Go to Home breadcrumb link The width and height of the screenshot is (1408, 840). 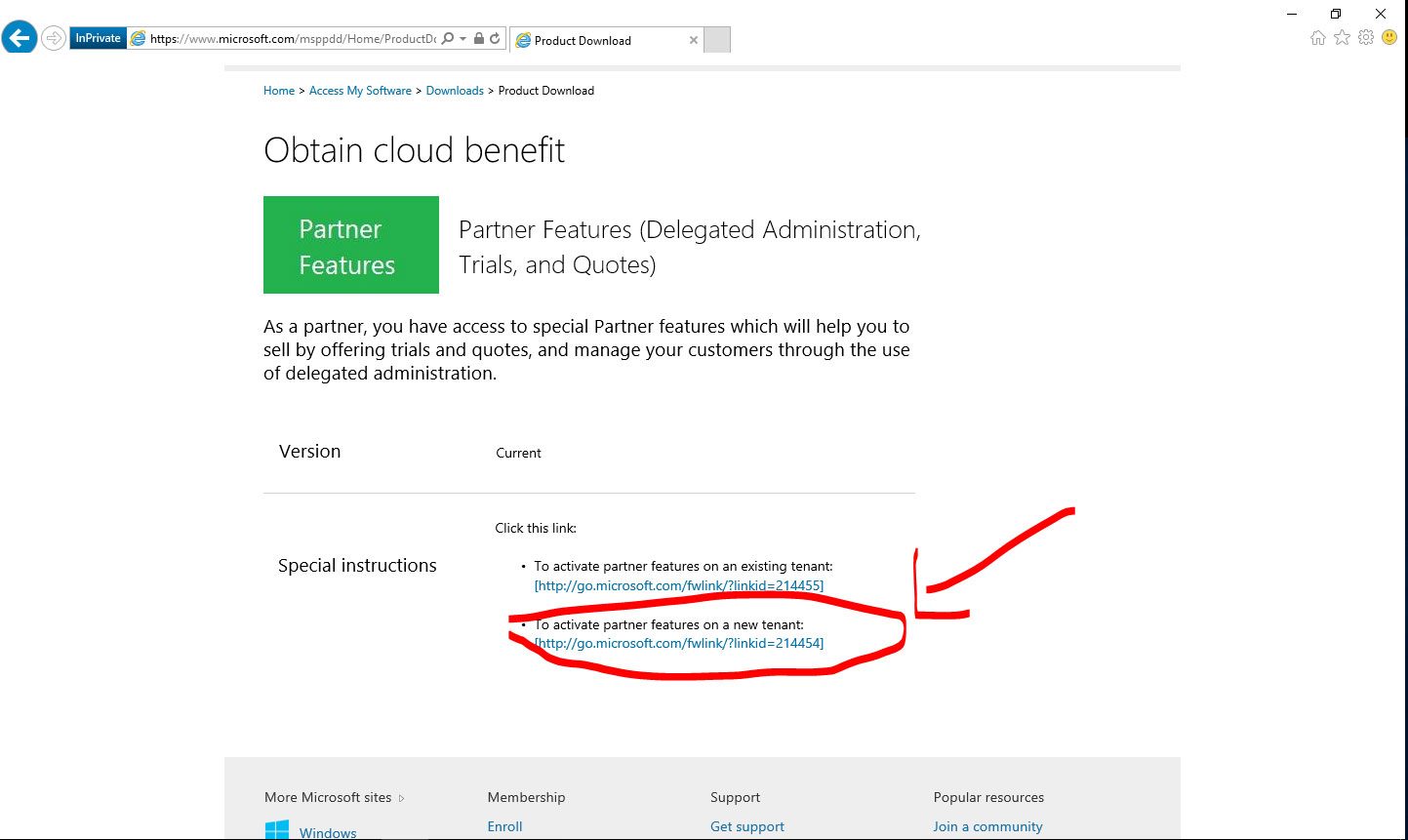tap(279, 91)
